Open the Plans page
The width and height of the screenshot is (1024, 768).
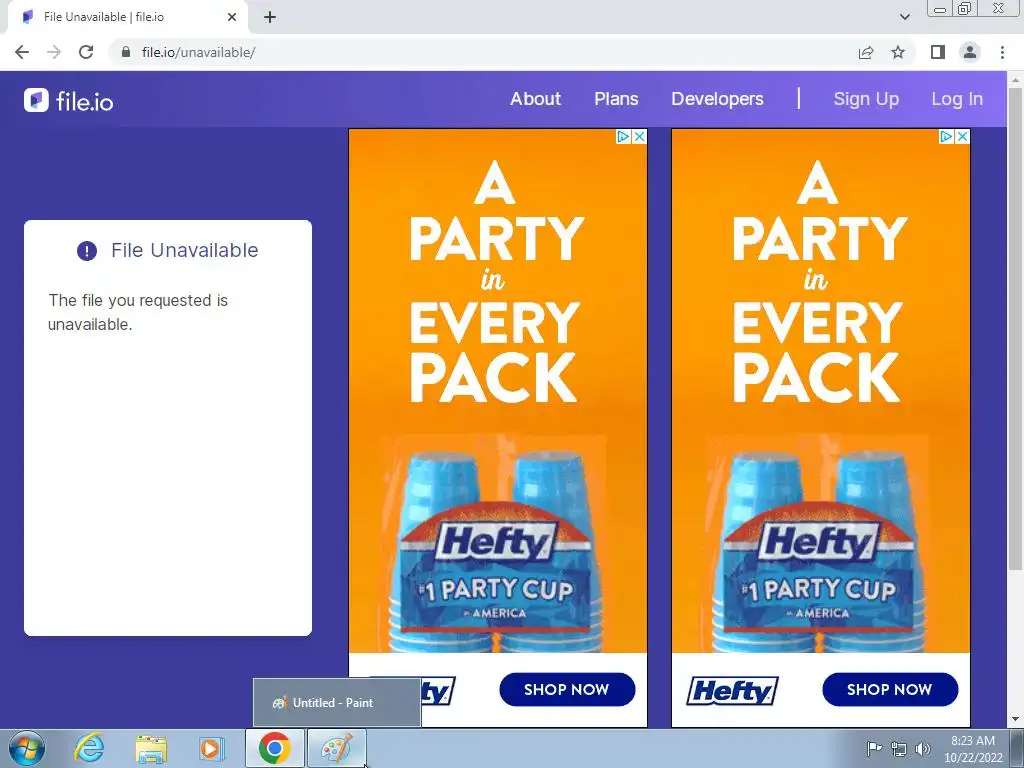point(616,99)
